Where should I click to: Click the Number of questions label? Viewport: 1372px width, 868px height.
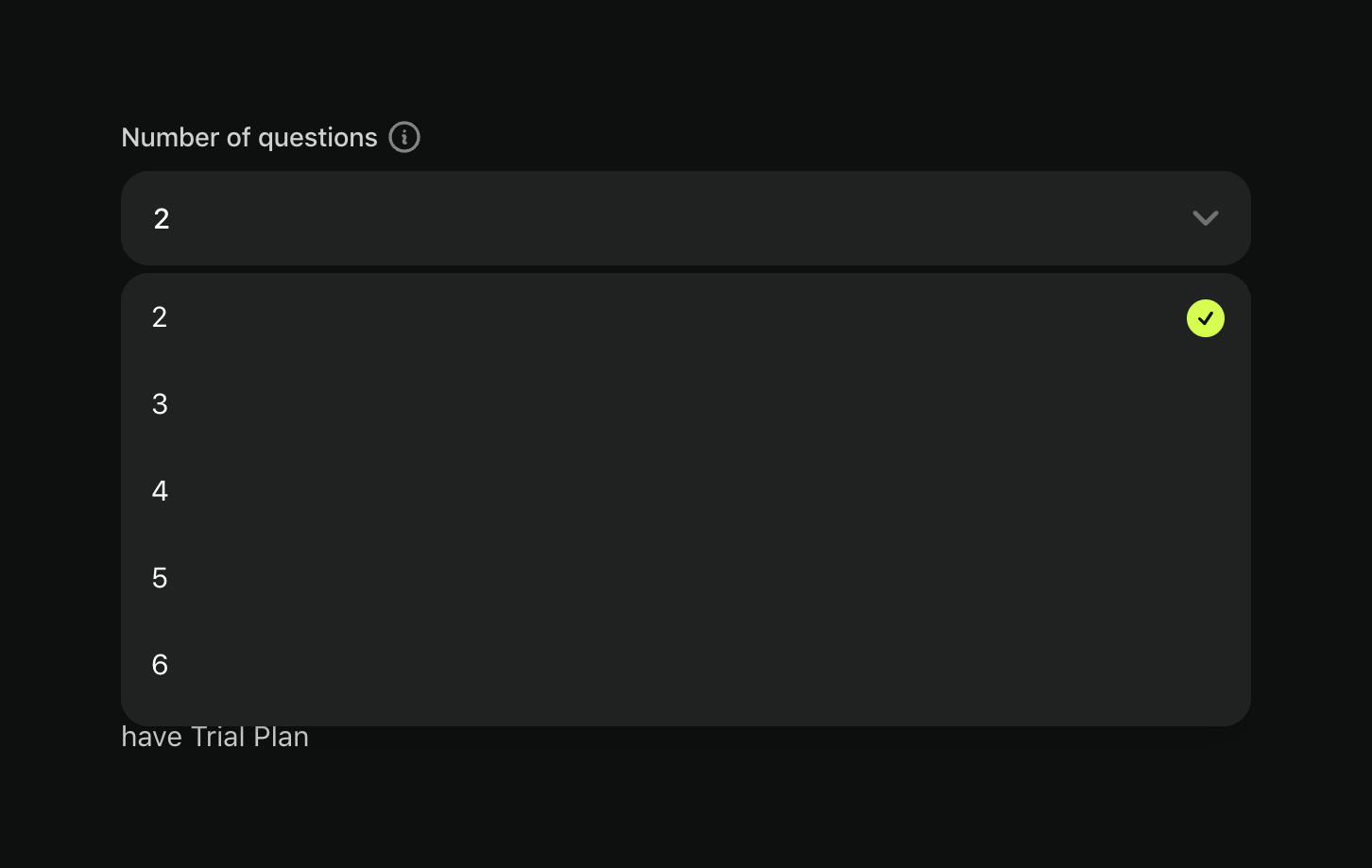[x=249, y=138]
